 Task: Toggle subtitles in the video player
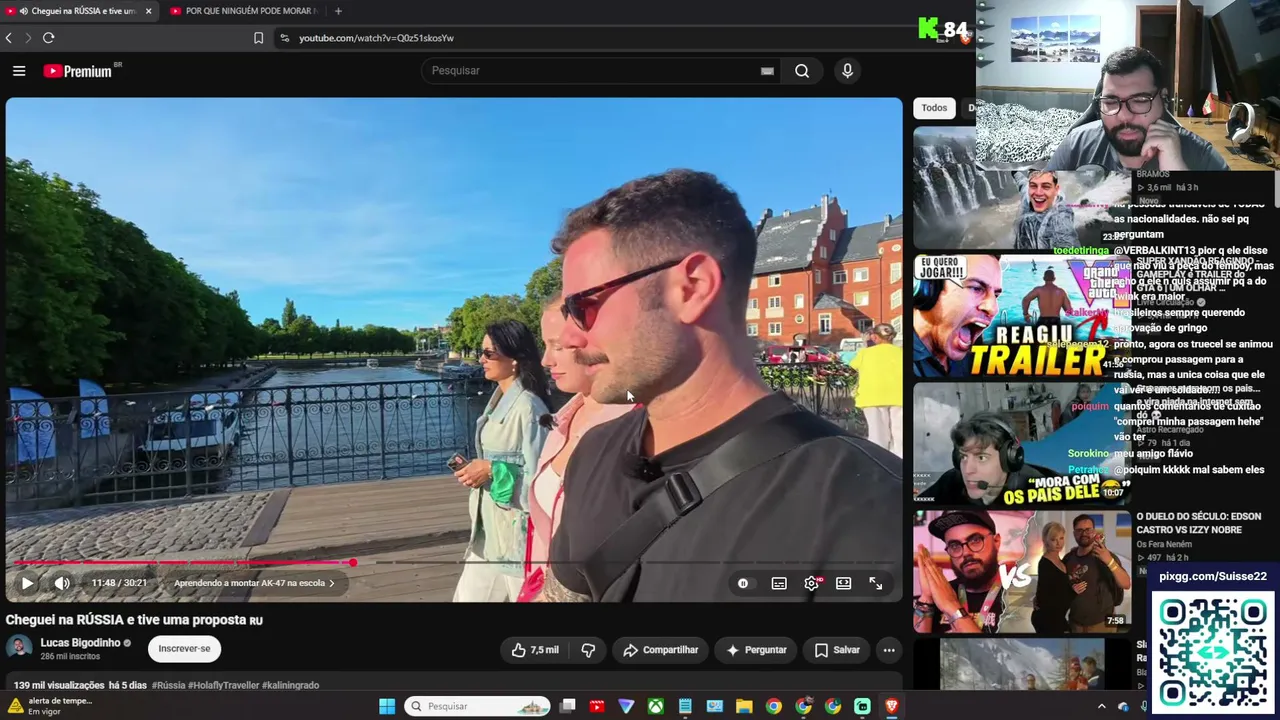point(779,583)
